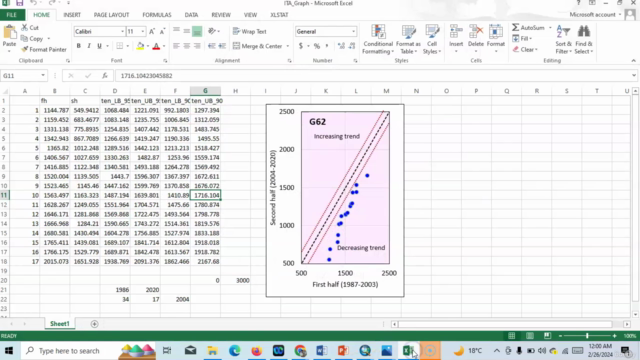The width and height of the screenshot is (640, 360).
Task: Click Increase Indent icon
Action: pyautogui.click(x=222, y=46)
